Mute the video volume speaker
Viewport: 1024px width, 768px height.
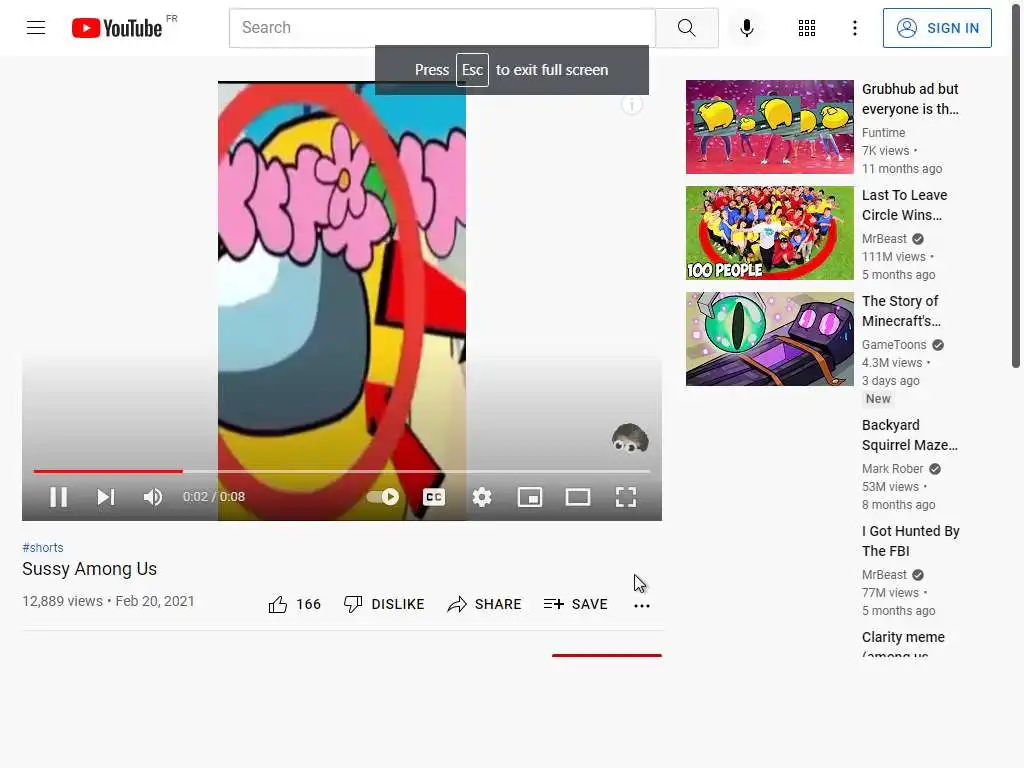pos(153,497)
